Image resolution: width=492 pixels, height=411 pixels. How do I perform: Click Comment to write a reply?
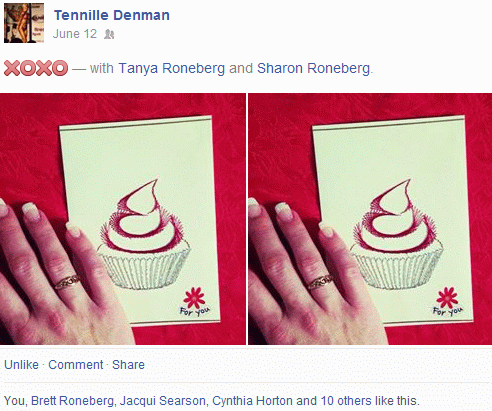point(76,365)
